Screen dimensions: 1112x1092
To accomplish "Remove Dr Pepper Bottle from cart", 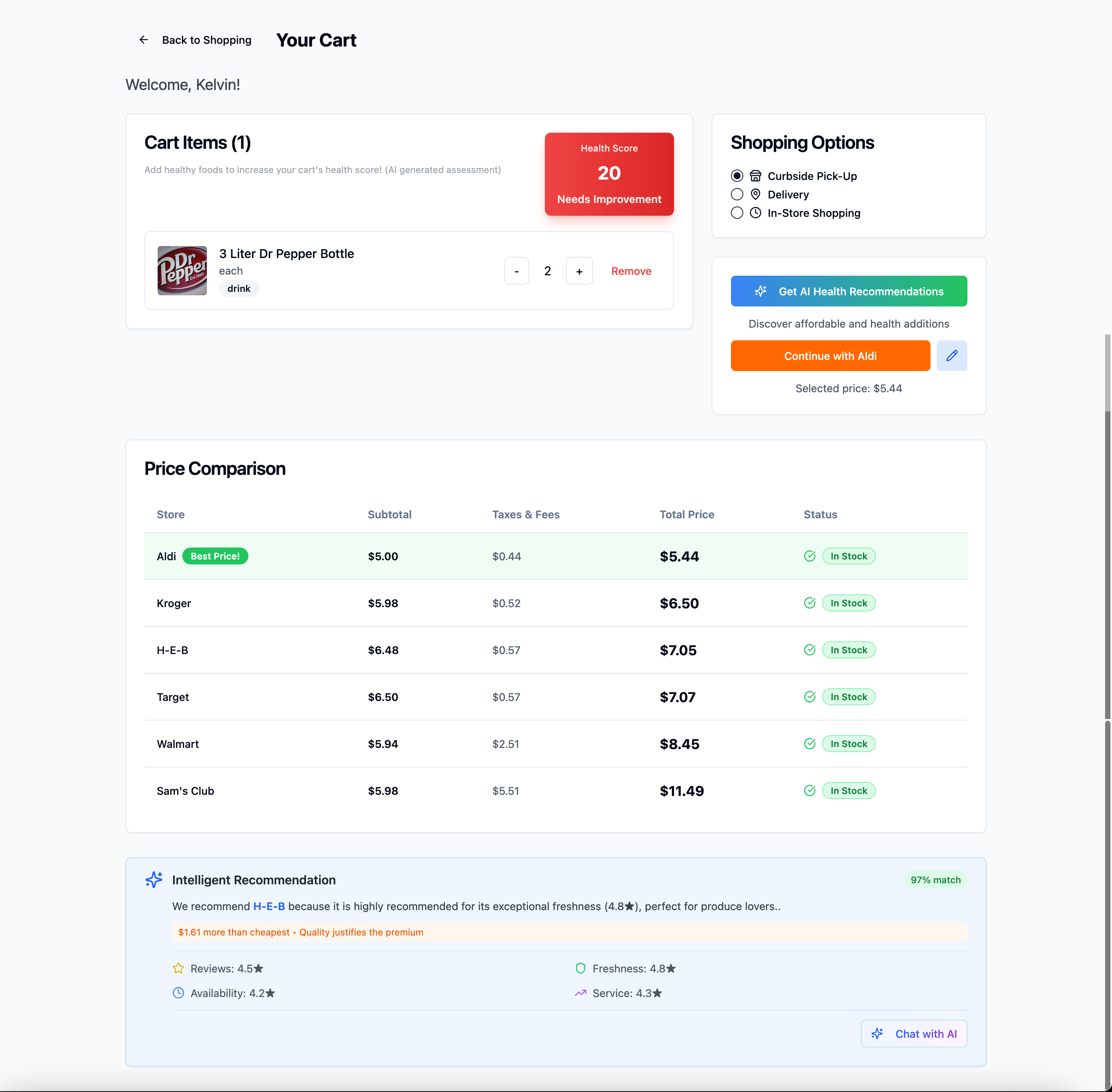I will click(x=631, y=271).
